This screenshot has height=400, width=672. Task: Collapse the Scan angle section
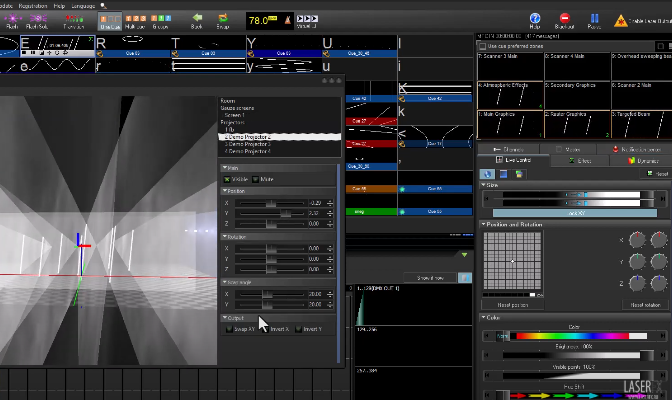tap(225, 282)
